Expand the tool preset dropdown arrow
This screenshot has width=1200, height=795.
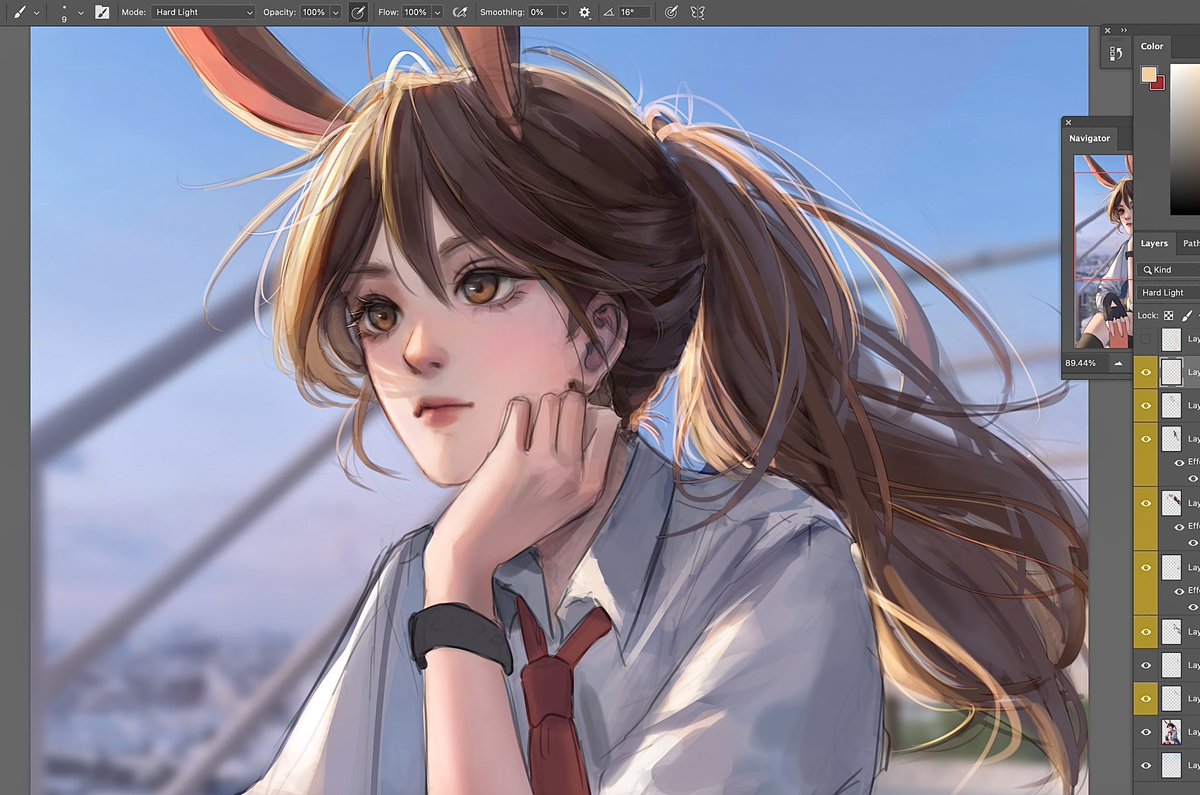(37, 13)
